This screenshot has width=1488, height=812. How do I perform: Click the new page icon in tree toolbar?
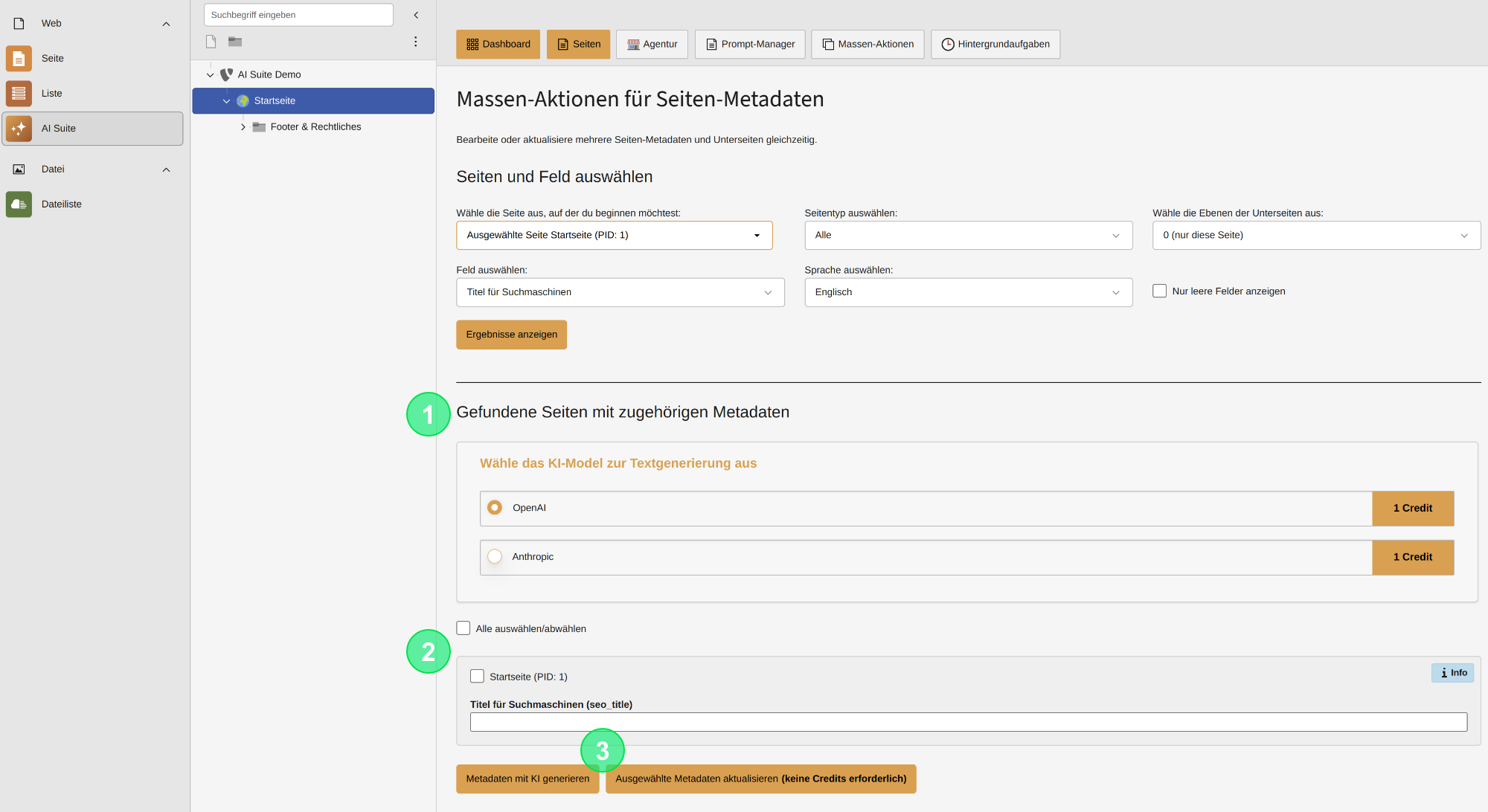coord(211,42)
